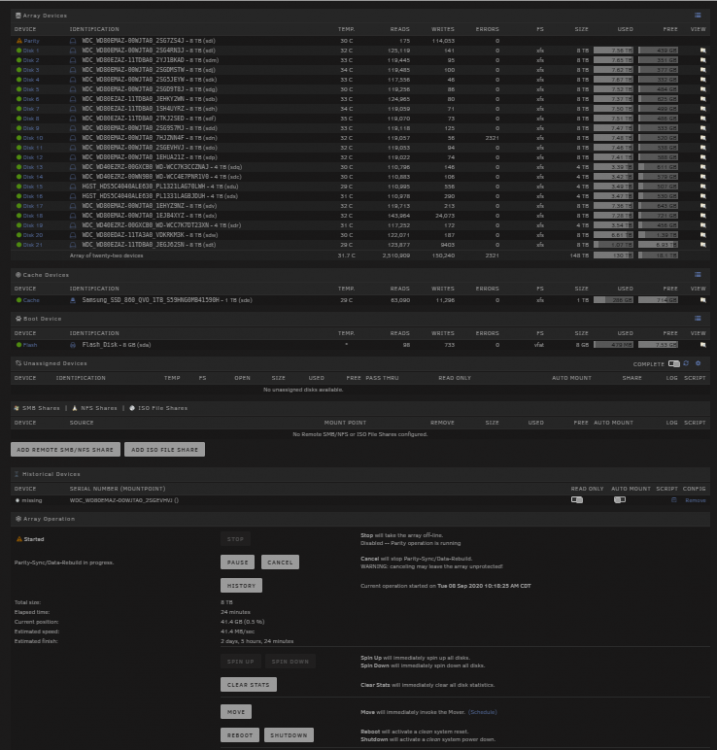Open the parity History
Screen dimensions: 717x750
coord(241,585)
